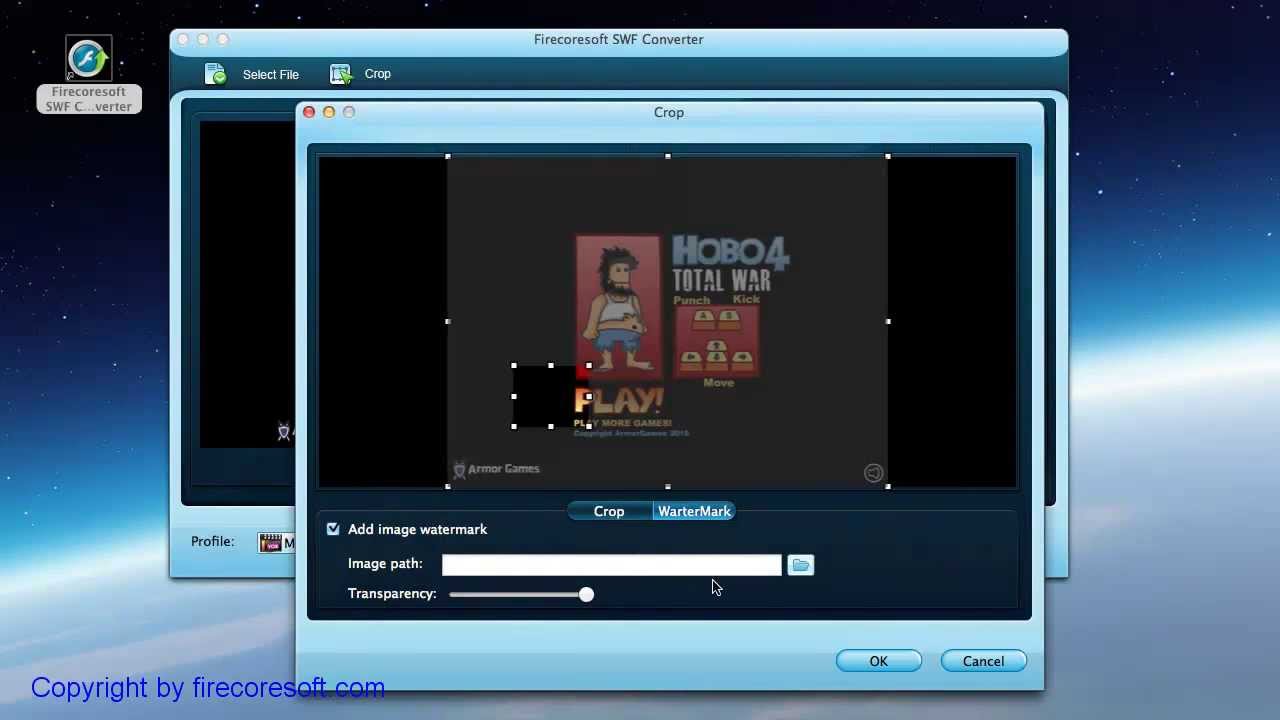Screen dimensions: 1280x720
Task: Click the Select File text label
Action: point(270,74)
